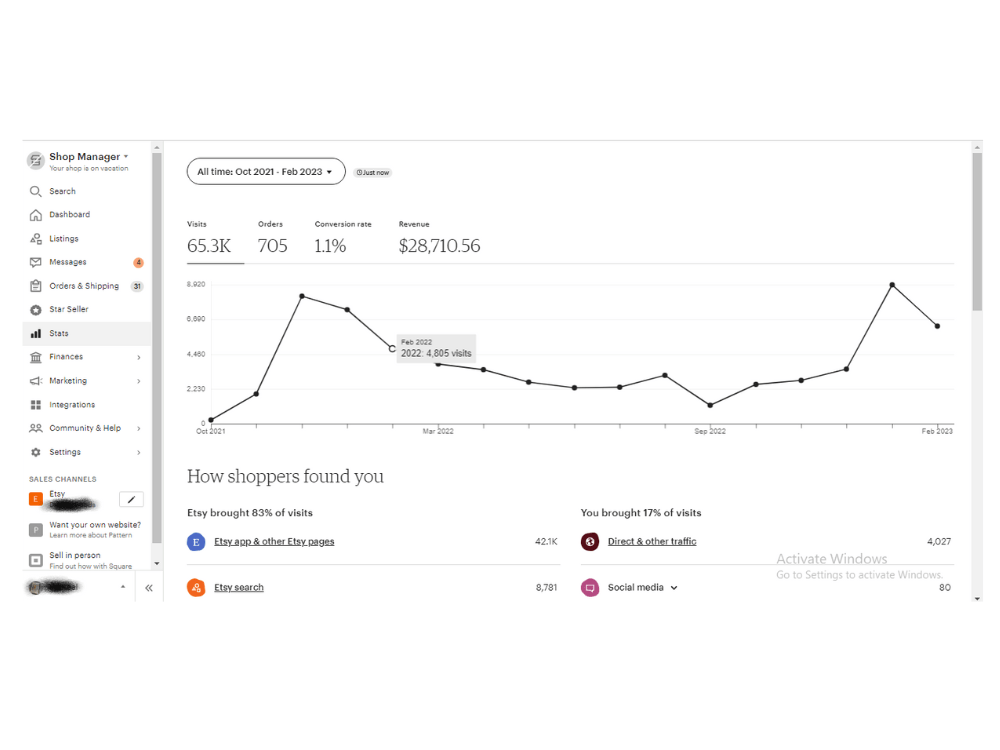
Task: Click the pencil edit icon beside Etsy channel
Action: [x=131, y=499]
